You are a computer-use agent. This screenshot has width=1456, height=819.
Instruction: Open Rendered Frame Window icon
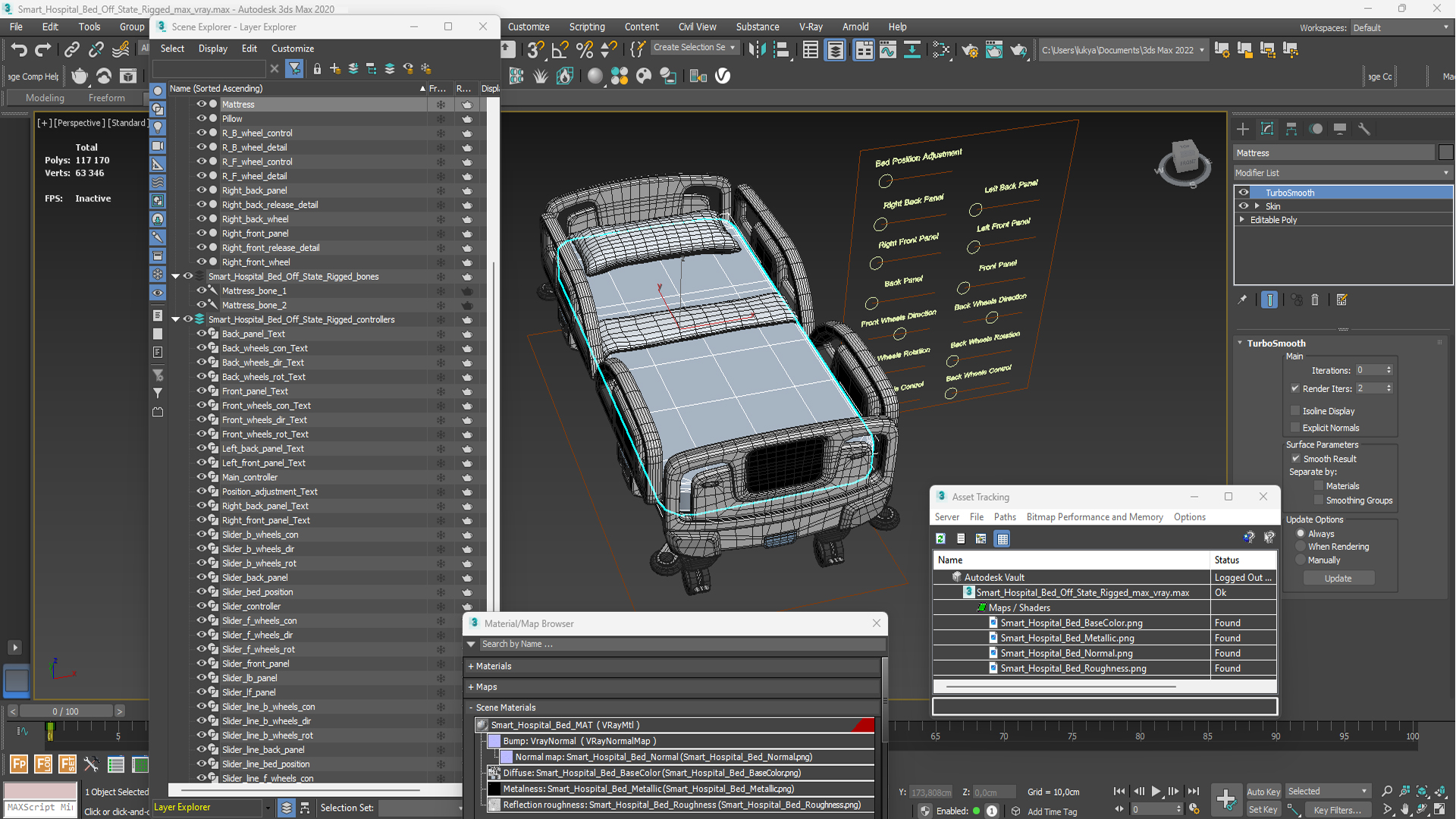[993, 50]
